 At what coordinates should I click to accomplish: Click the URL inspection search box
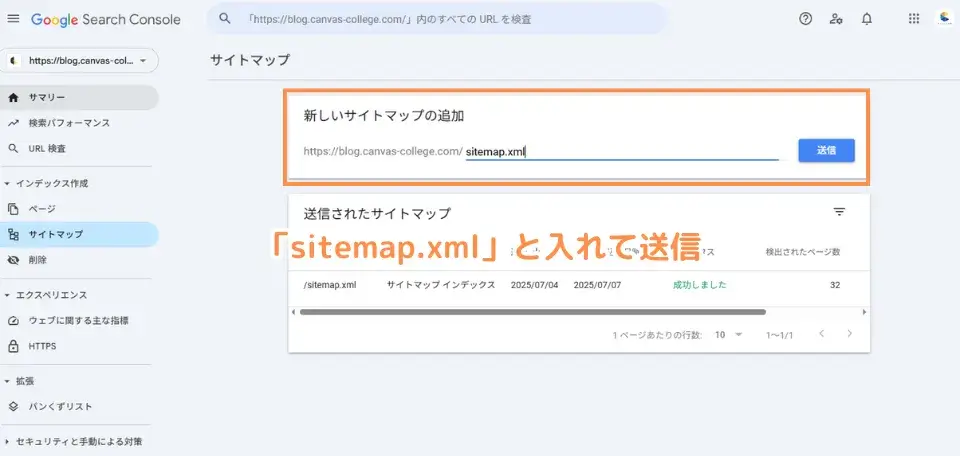pyautogui.click(x=437, y=19)
